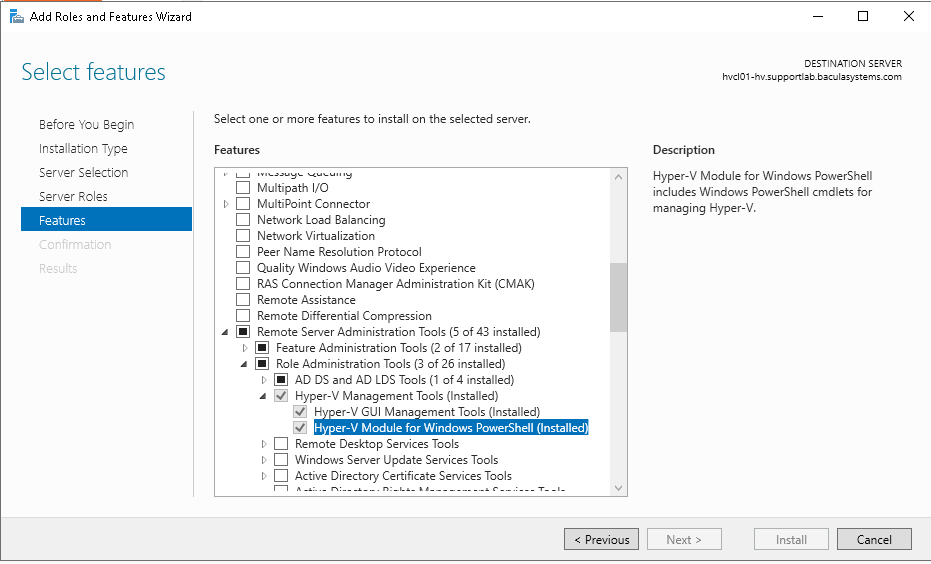Viewport: 931px width, 564px height.
Task: Select Remote Server Administration Tools label
Action: [399, 332]
